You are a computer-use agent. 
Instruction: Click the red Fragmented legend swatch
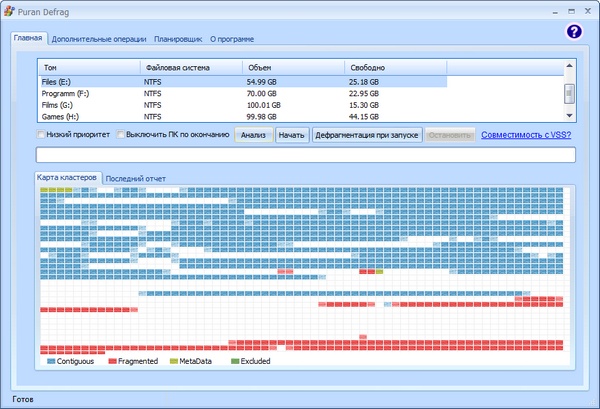coord(113,361)
